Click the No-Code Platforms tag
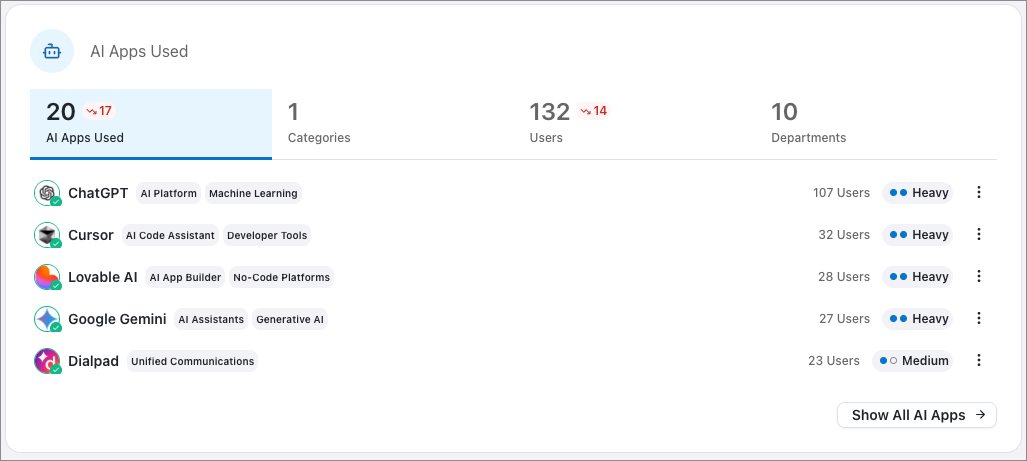 click(281, 277)
